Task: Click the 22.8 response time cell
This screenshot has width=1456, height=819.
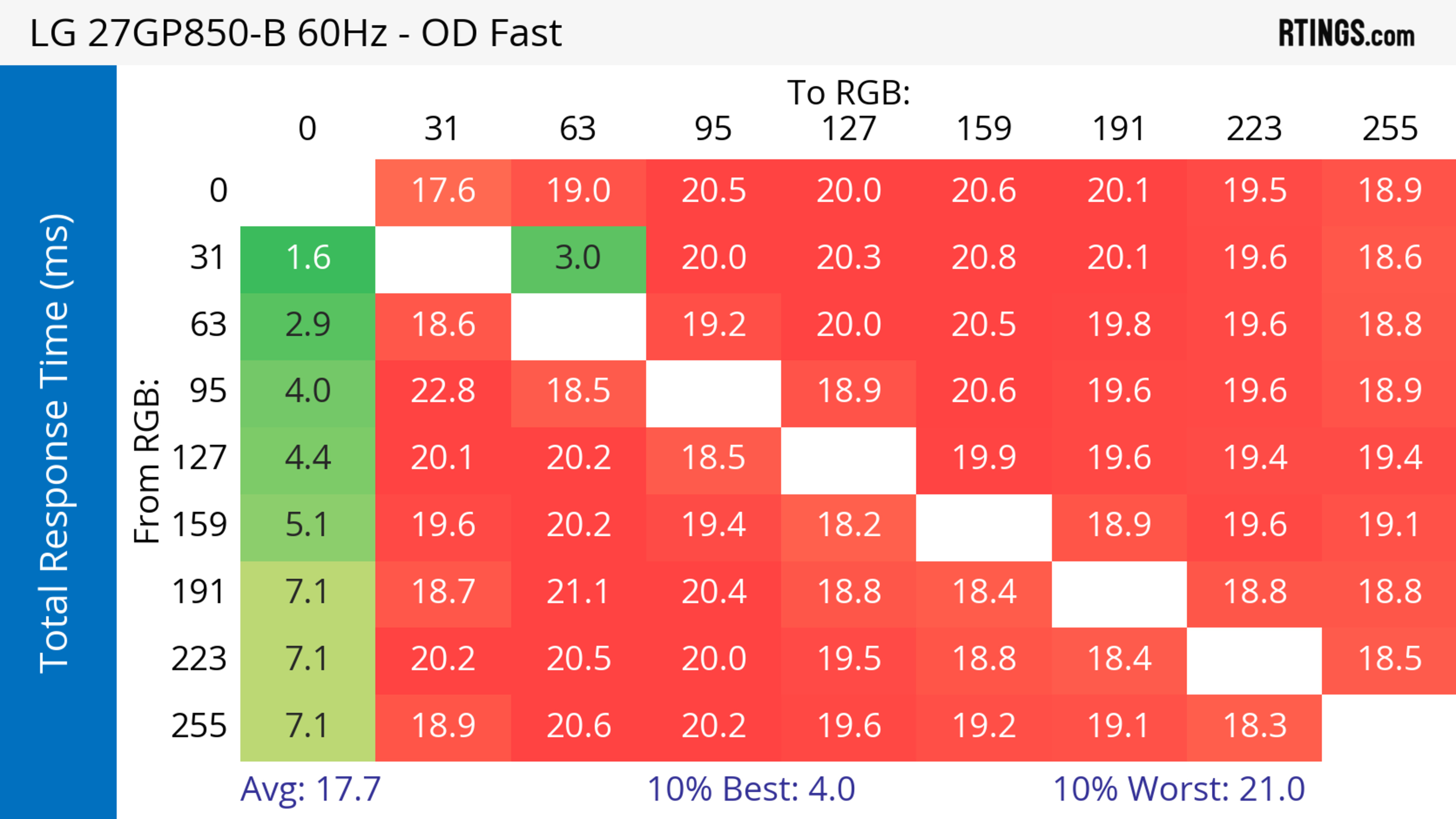Action: (x=442, y=391)
